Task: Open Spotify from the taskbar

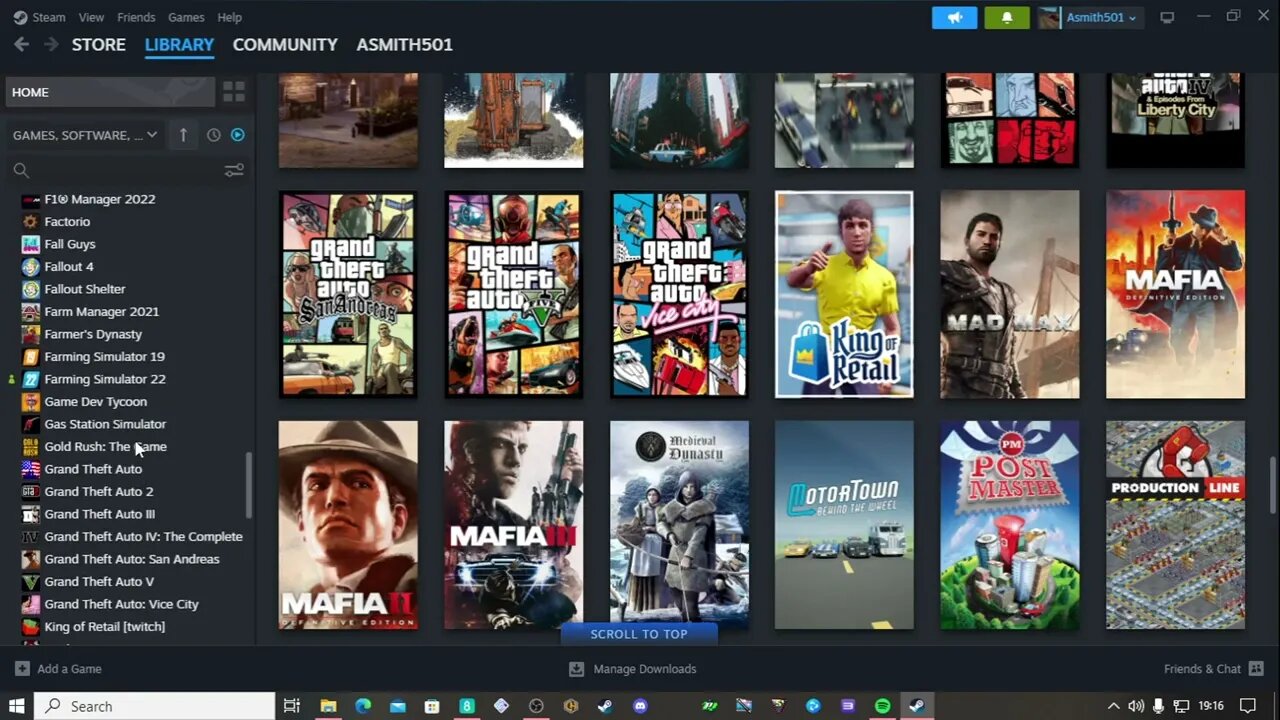Action: [882, 706]
